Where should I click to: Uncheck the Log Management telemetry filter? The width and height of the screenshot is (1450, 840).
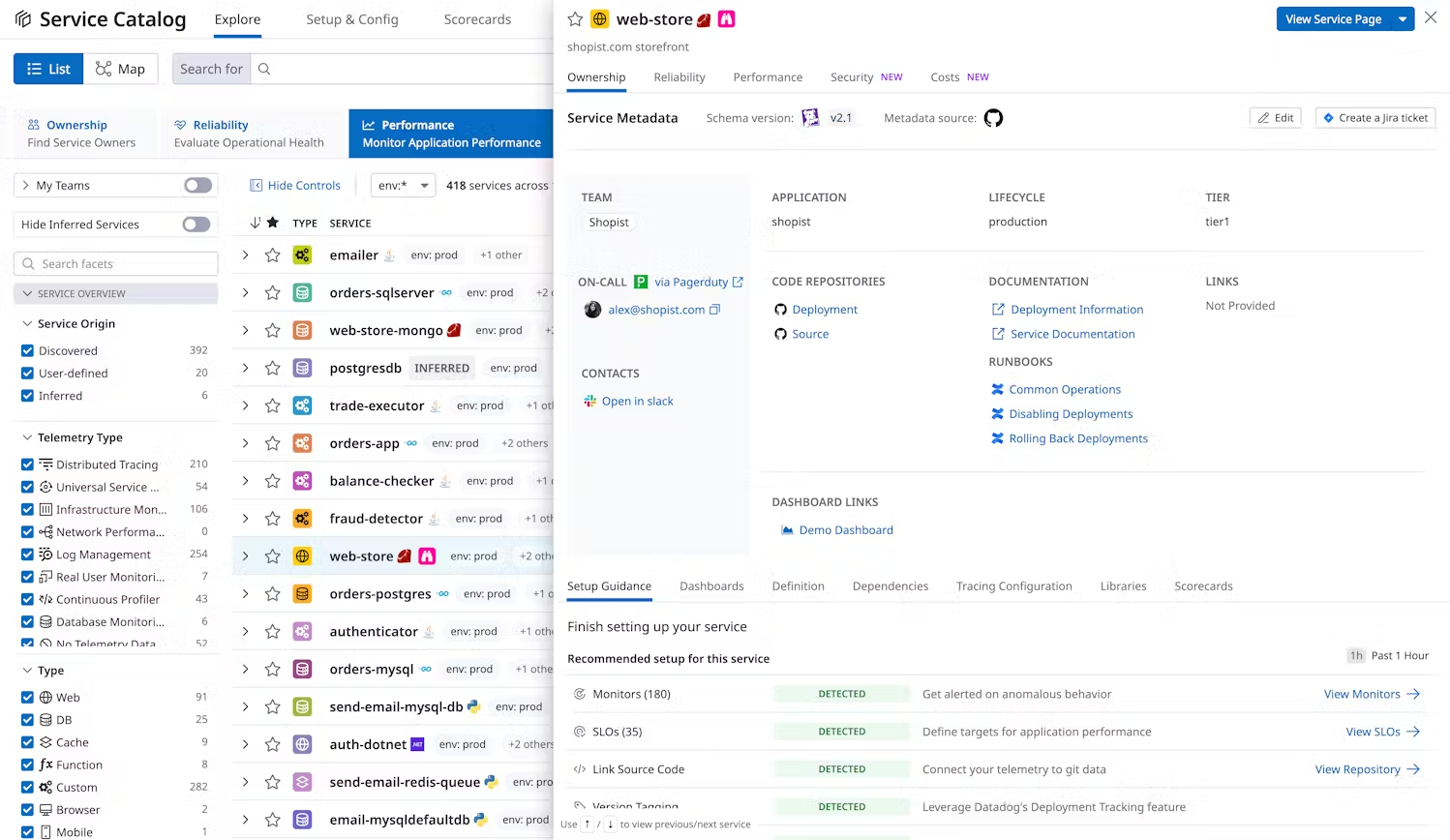coord(26,554)
